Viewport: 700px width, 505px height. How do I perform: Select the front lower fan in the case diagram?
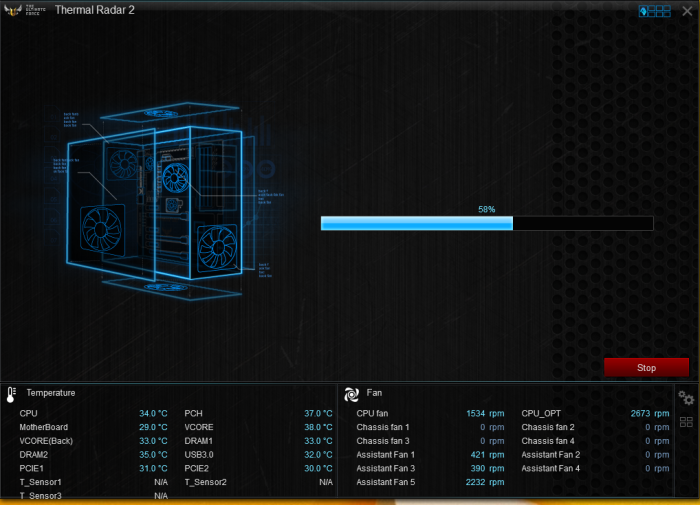(x=217, y=248)
